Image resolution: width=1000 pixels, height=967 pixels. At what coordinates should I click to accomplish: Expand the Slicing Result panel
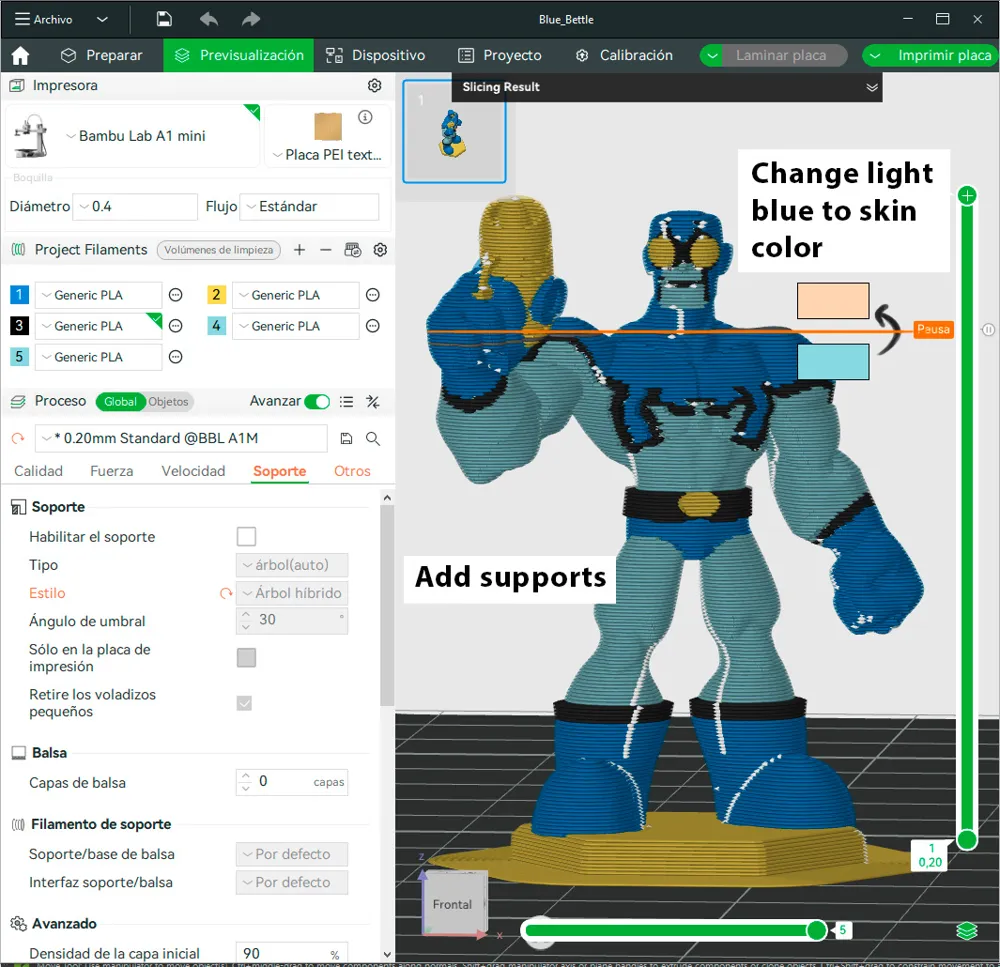tap(872, 87)
